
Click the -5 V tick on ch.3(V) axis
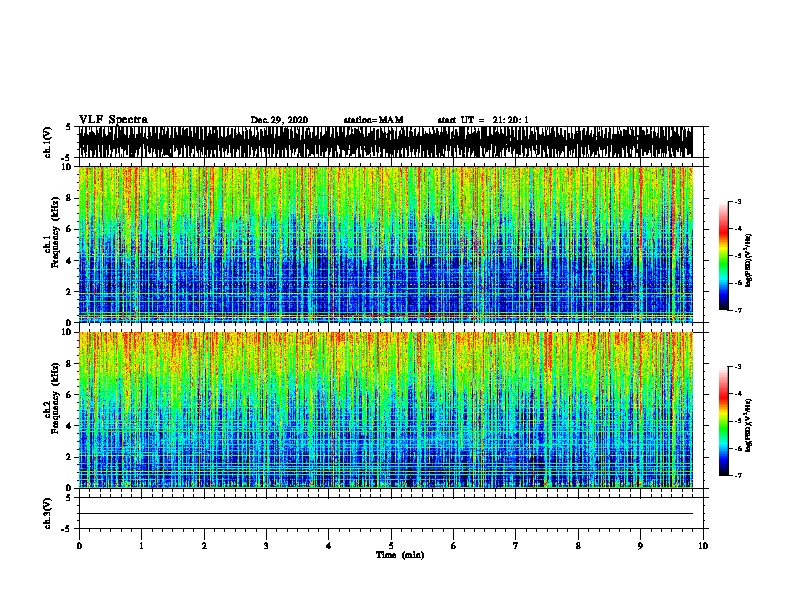tap(67, 529)
